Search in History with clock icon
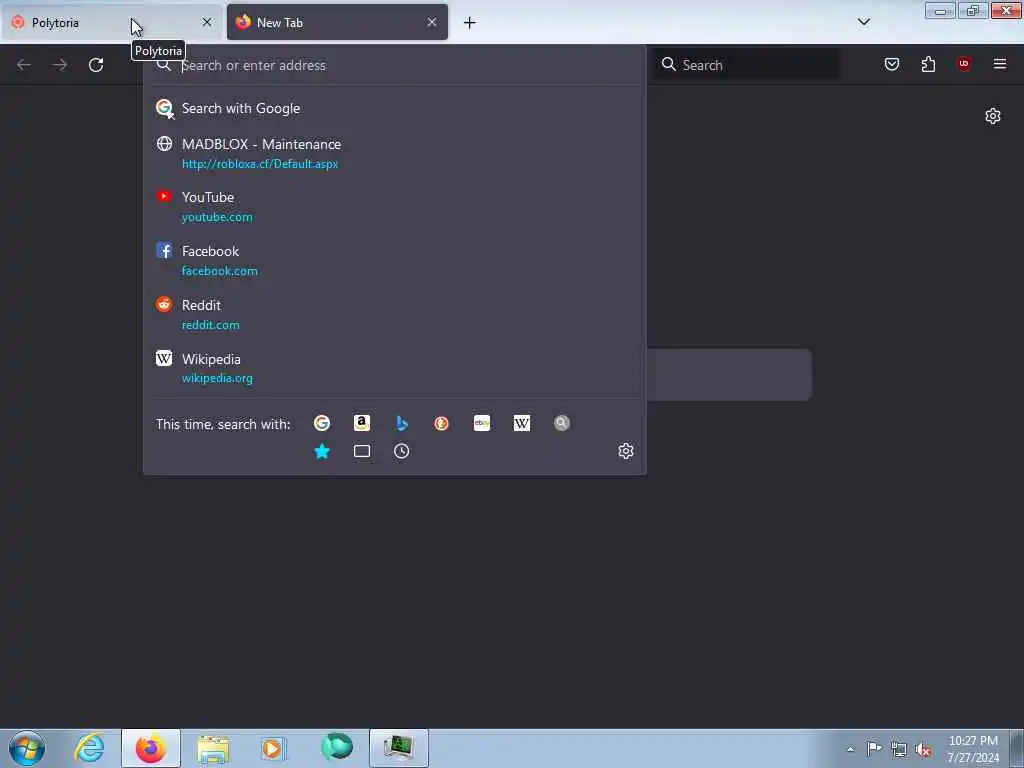The width and height of the screenshot is (1024, 768). 402,451
